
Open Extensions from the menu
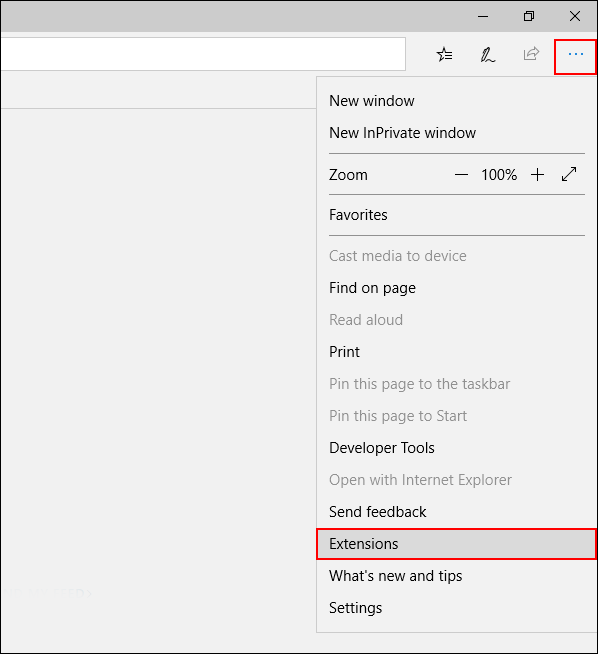(x=457, y=544)
